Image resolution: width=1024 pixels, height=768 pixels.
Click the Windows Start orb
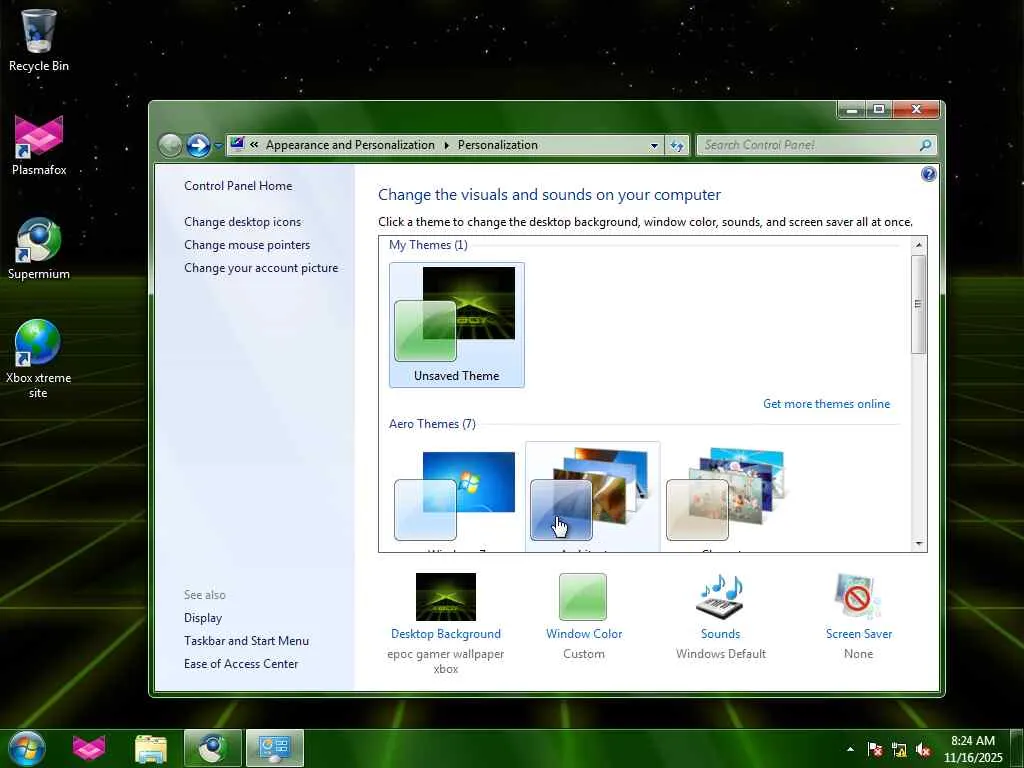click(27, 748)
